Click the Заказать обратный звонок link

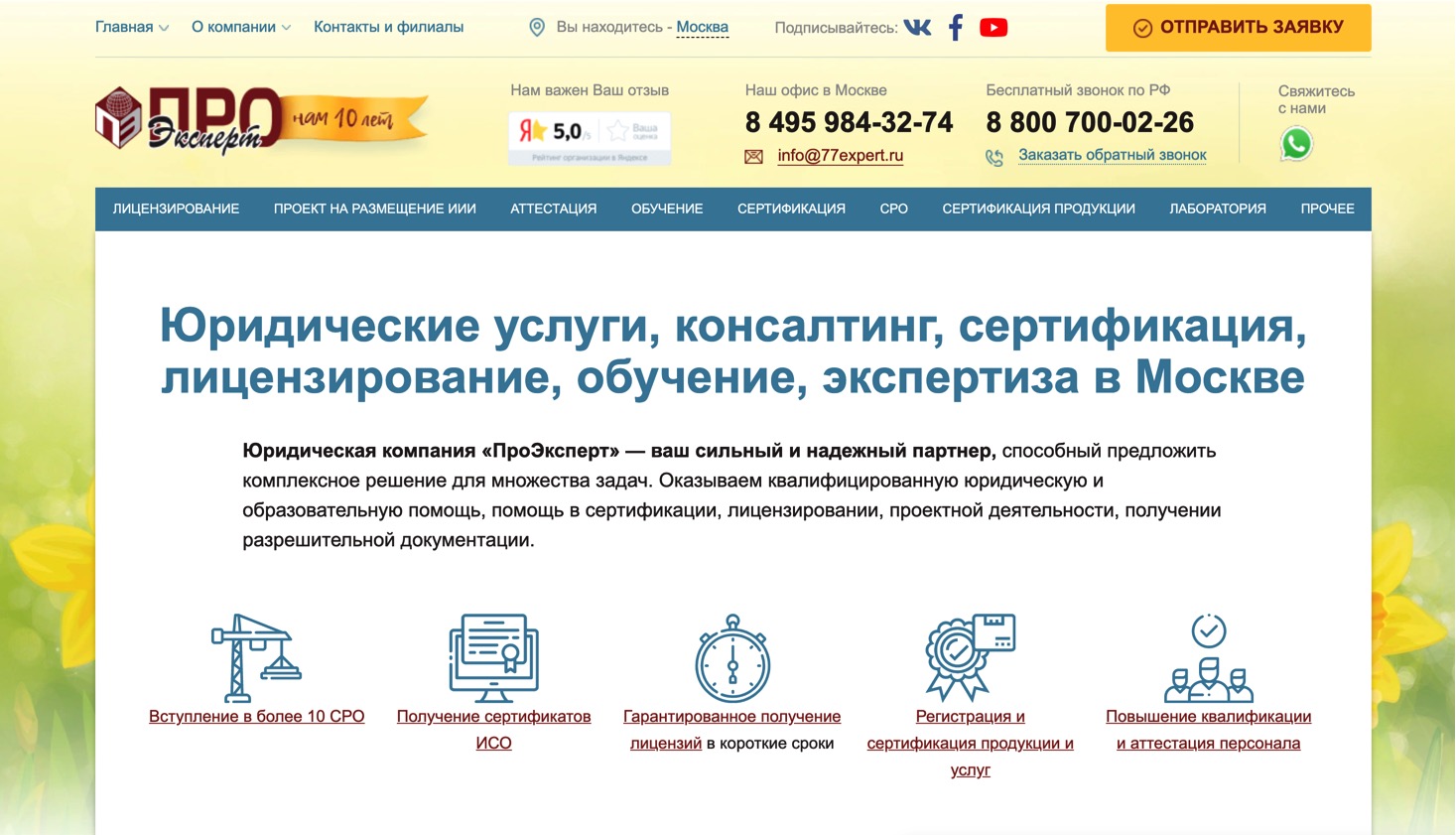point(1112,155)
